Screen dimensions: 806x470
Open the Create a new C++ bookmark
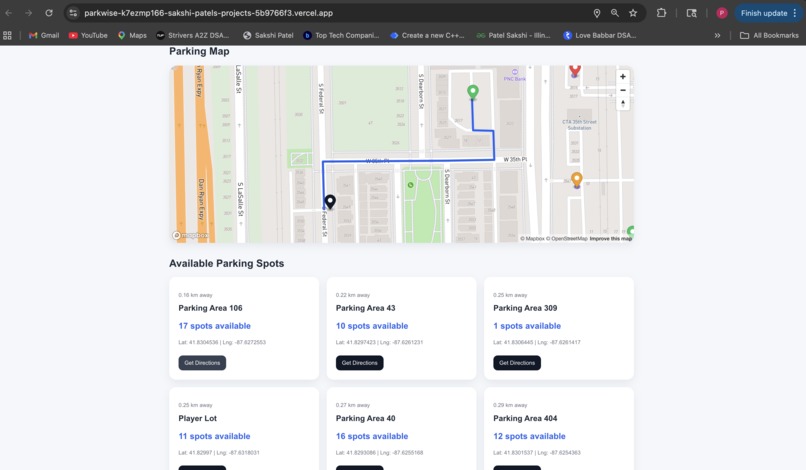pyautogui.click(x=428, y=35)
